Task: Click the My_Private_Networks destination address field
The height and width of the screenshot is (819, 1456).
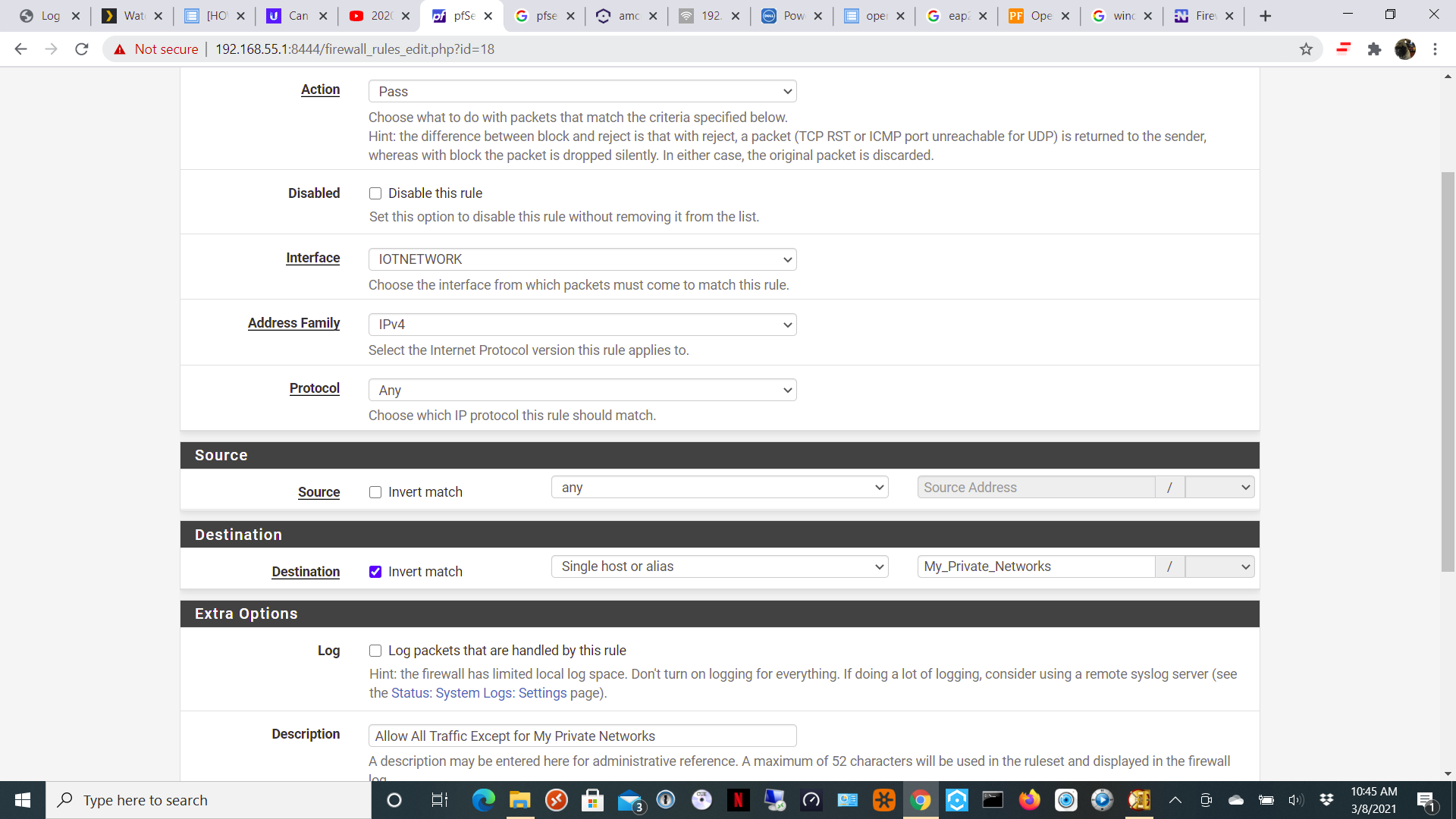Action: coord(1036,566)
